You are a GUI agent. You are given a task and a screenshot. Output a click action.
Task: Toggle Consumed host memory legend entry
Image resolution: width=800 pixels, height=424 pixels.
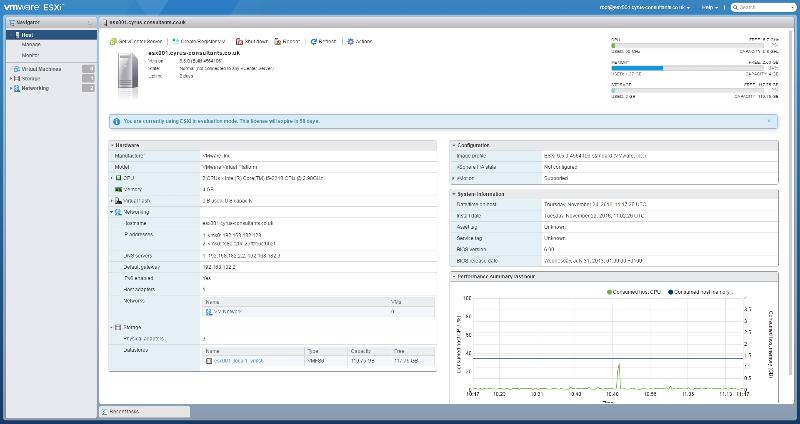click(x=701, y=292)
